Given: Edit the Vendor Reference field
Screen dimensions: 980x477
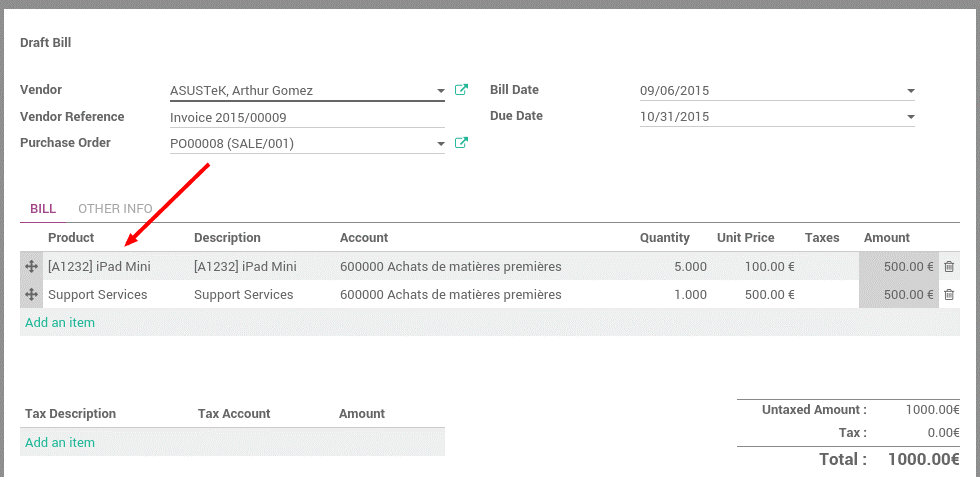Looking at the screenshot, I should coord(306,117).
